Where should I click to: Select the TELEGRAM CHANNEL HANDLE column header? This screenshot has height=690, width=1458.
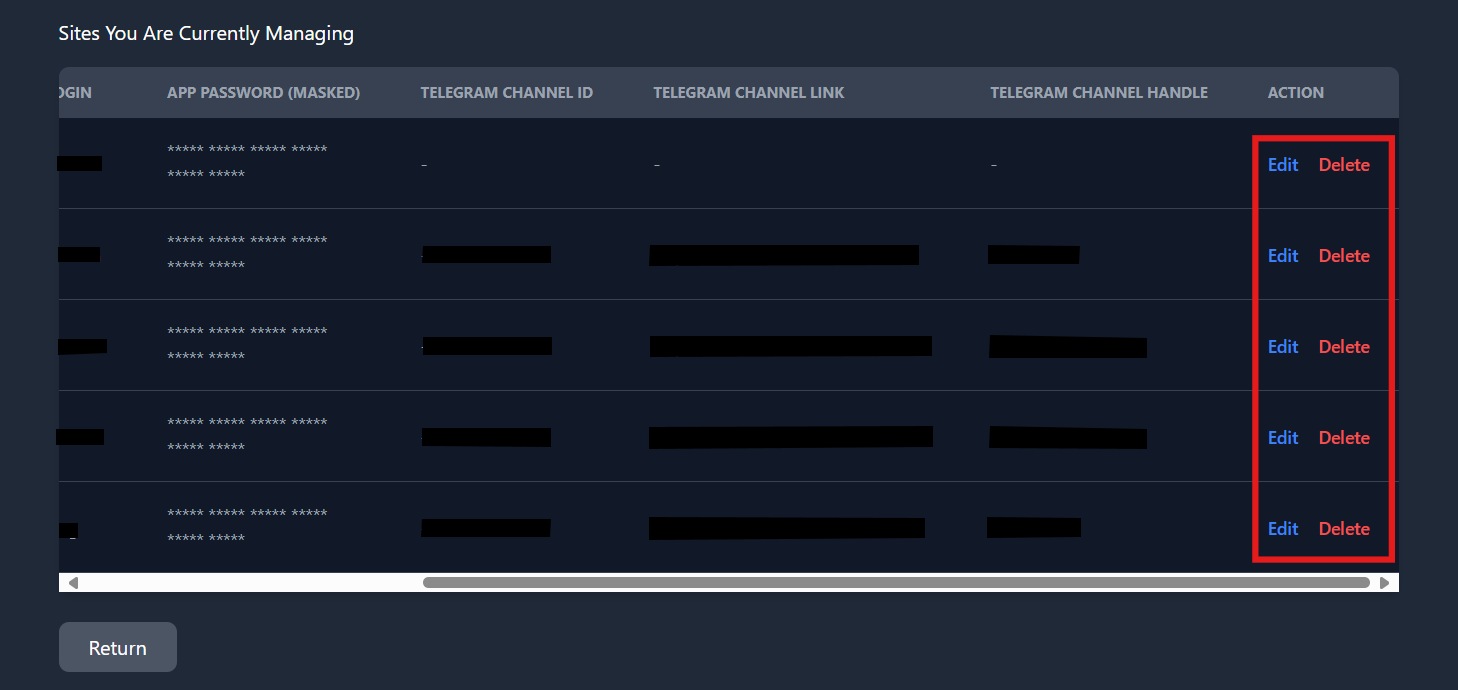(x=1099, y=92)
